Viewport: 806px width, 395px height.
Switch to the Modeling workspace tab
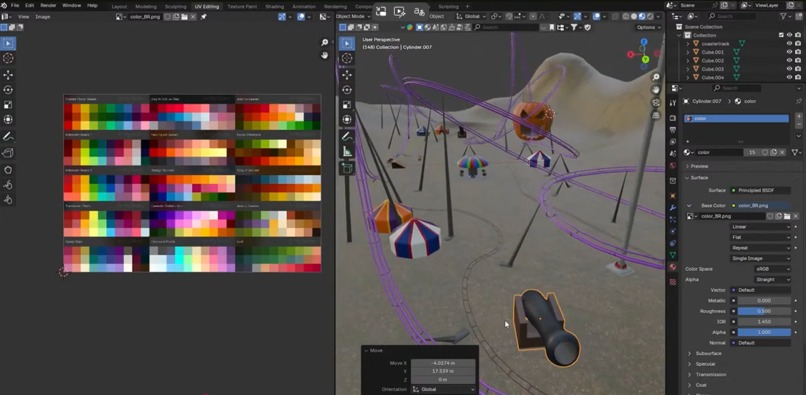[x=146, y=6]
